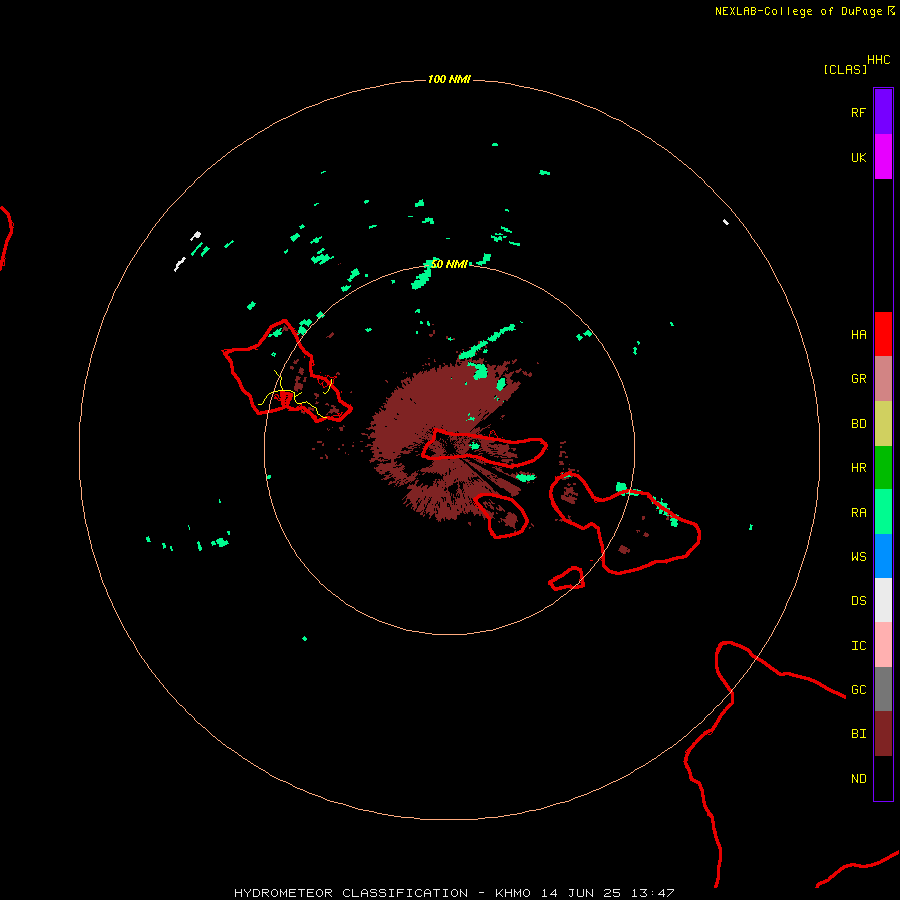Click the HHC product label
The width and height of the screenshot is (900, 900).
[878, 60]
